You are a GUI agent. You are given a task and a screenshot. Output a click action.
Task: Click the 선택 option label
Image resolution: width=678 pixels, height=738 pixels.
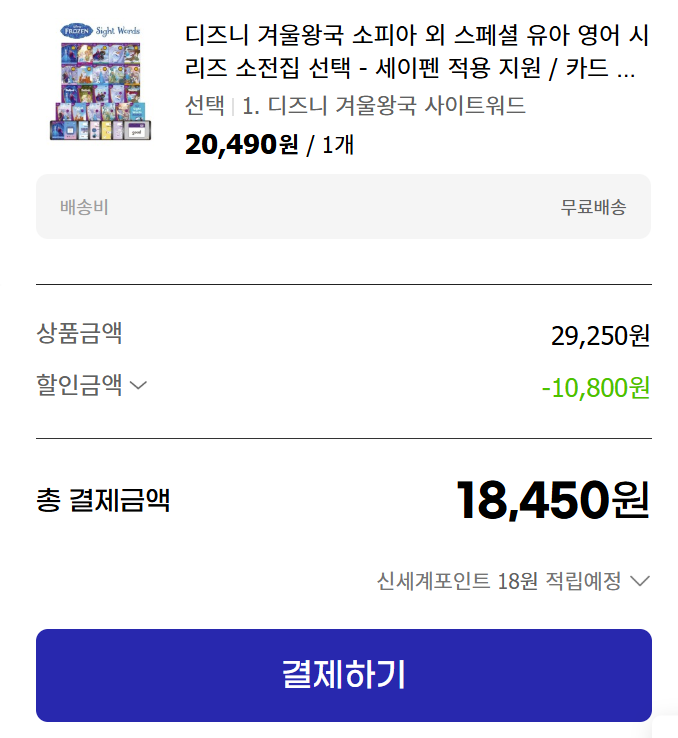click(x=205, y=106)
